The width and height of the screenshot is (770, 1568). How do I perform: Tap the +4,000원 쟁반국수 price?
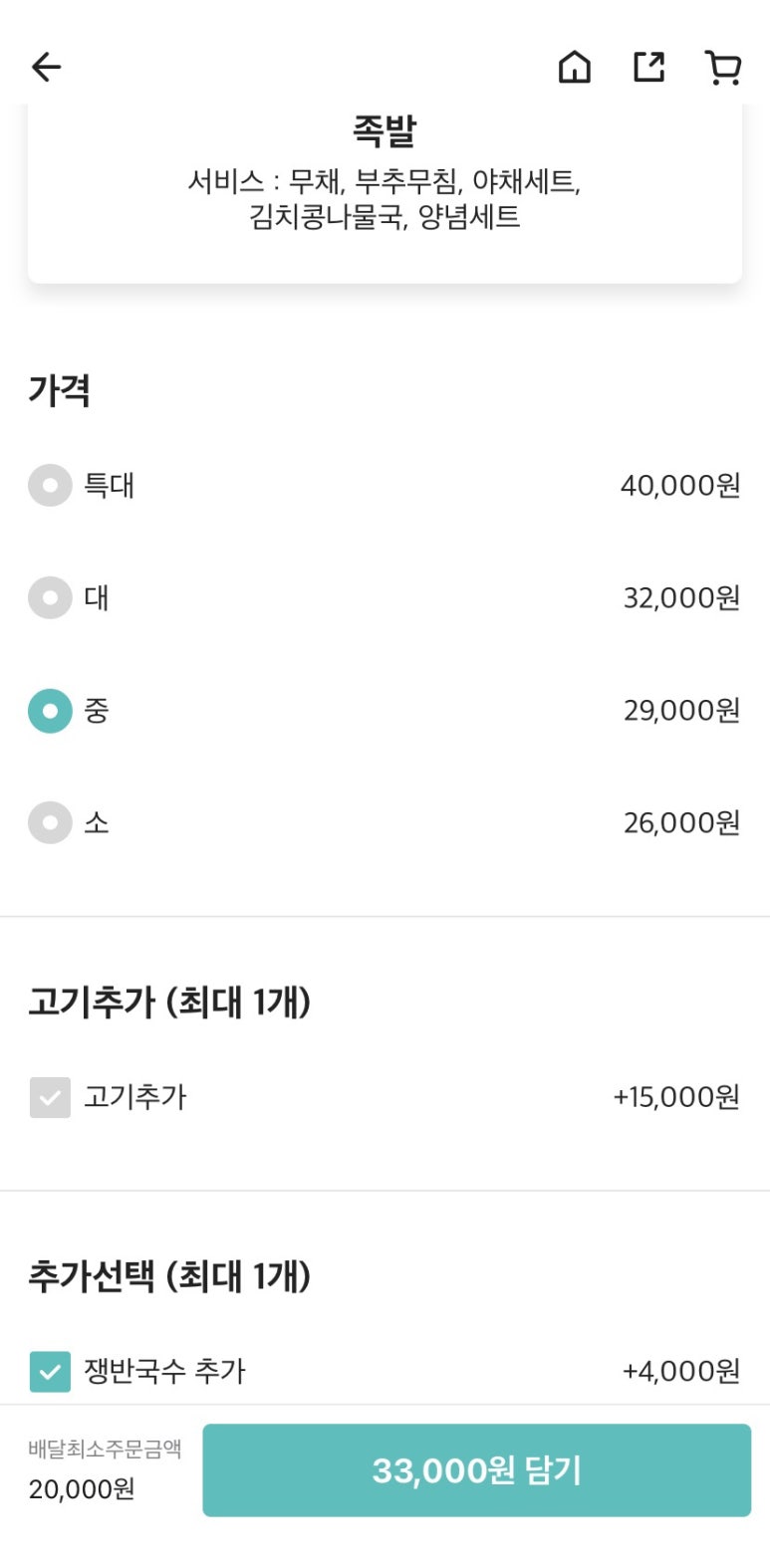pyautogui.click(x=681, y=1371)
